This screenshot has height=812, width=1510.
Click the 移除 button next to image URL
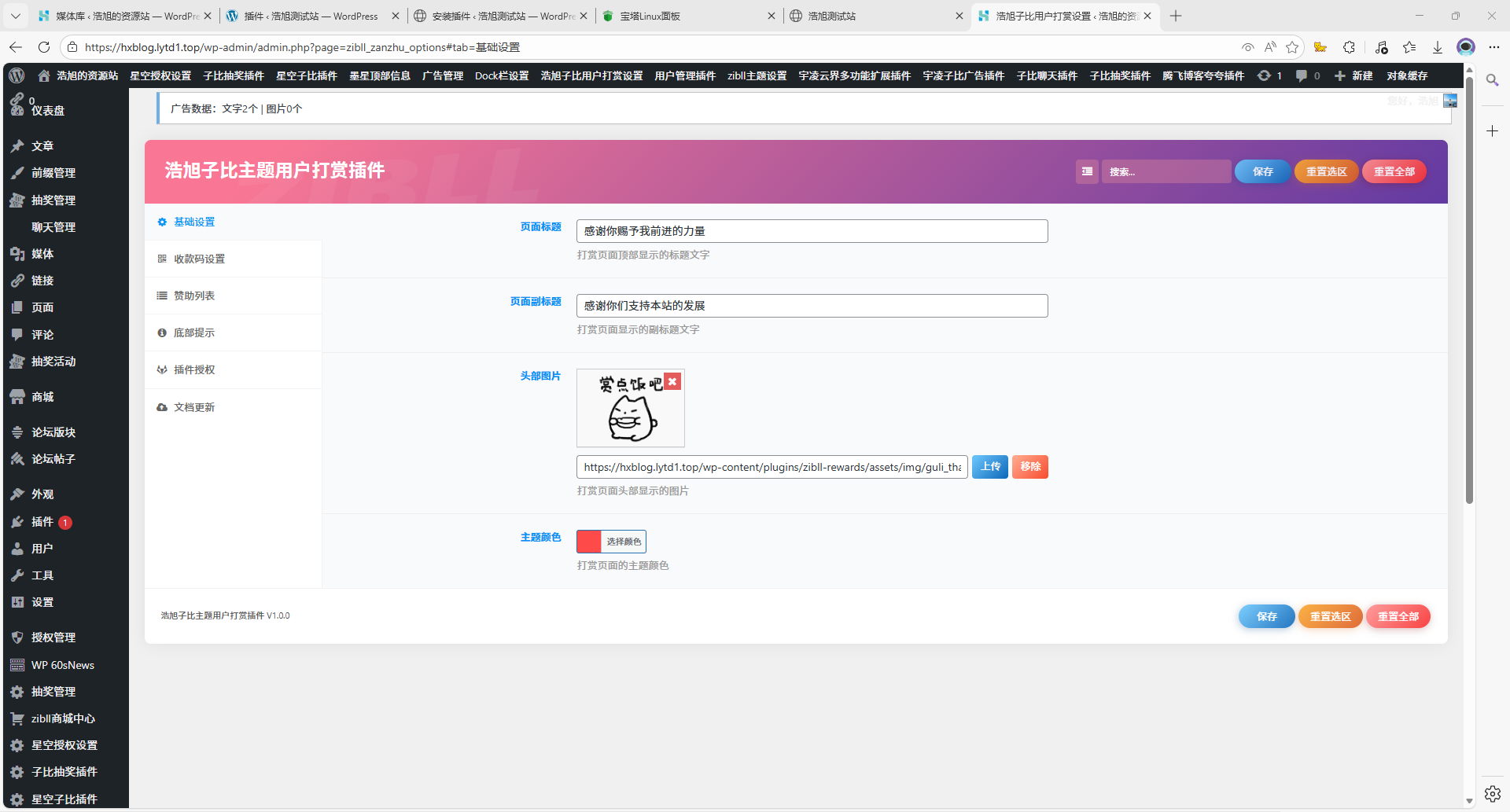(1030, 467)
